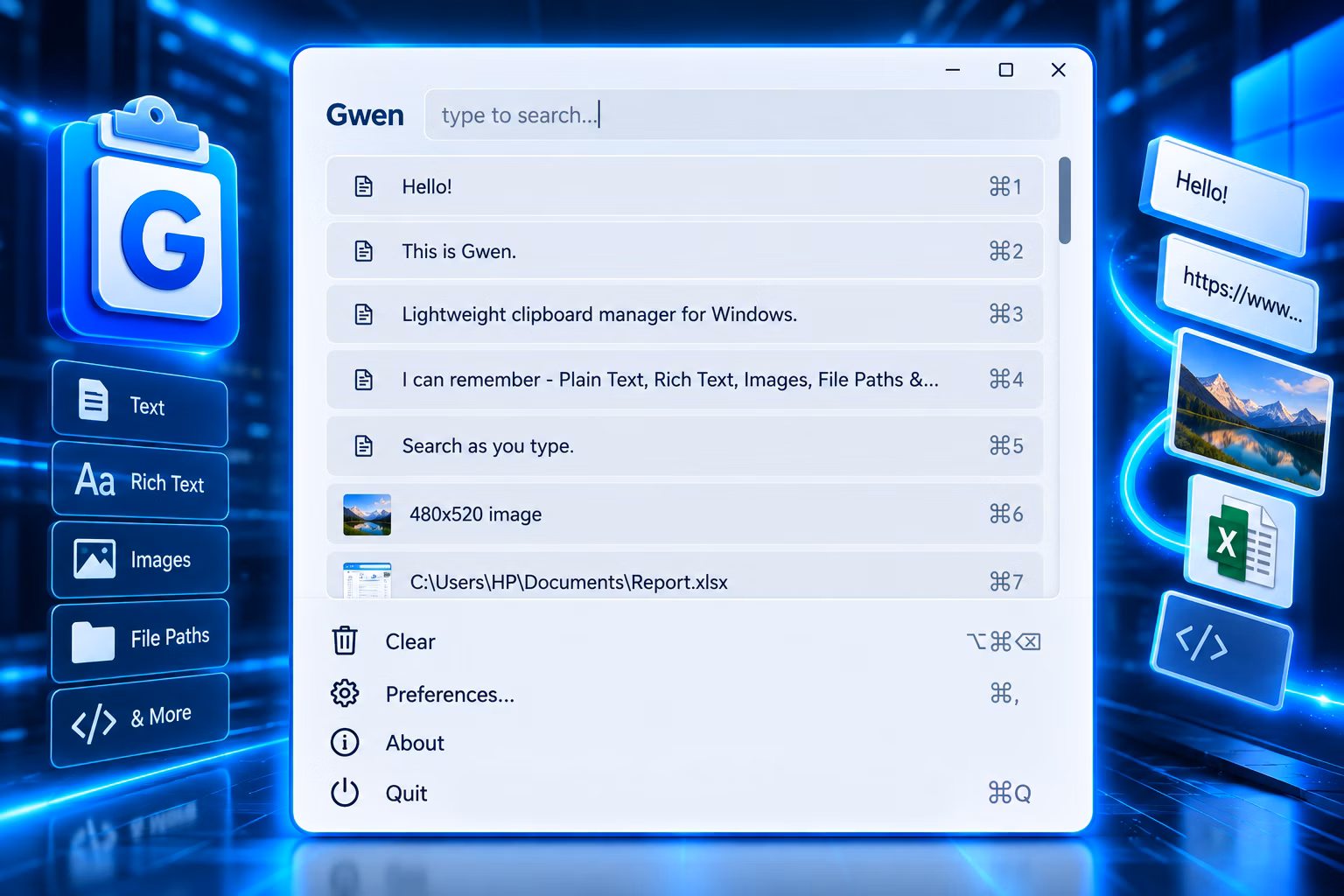Click the floating Hello! card on right
Viewport: 1344px width, 896px height.
pos(1223,196)
